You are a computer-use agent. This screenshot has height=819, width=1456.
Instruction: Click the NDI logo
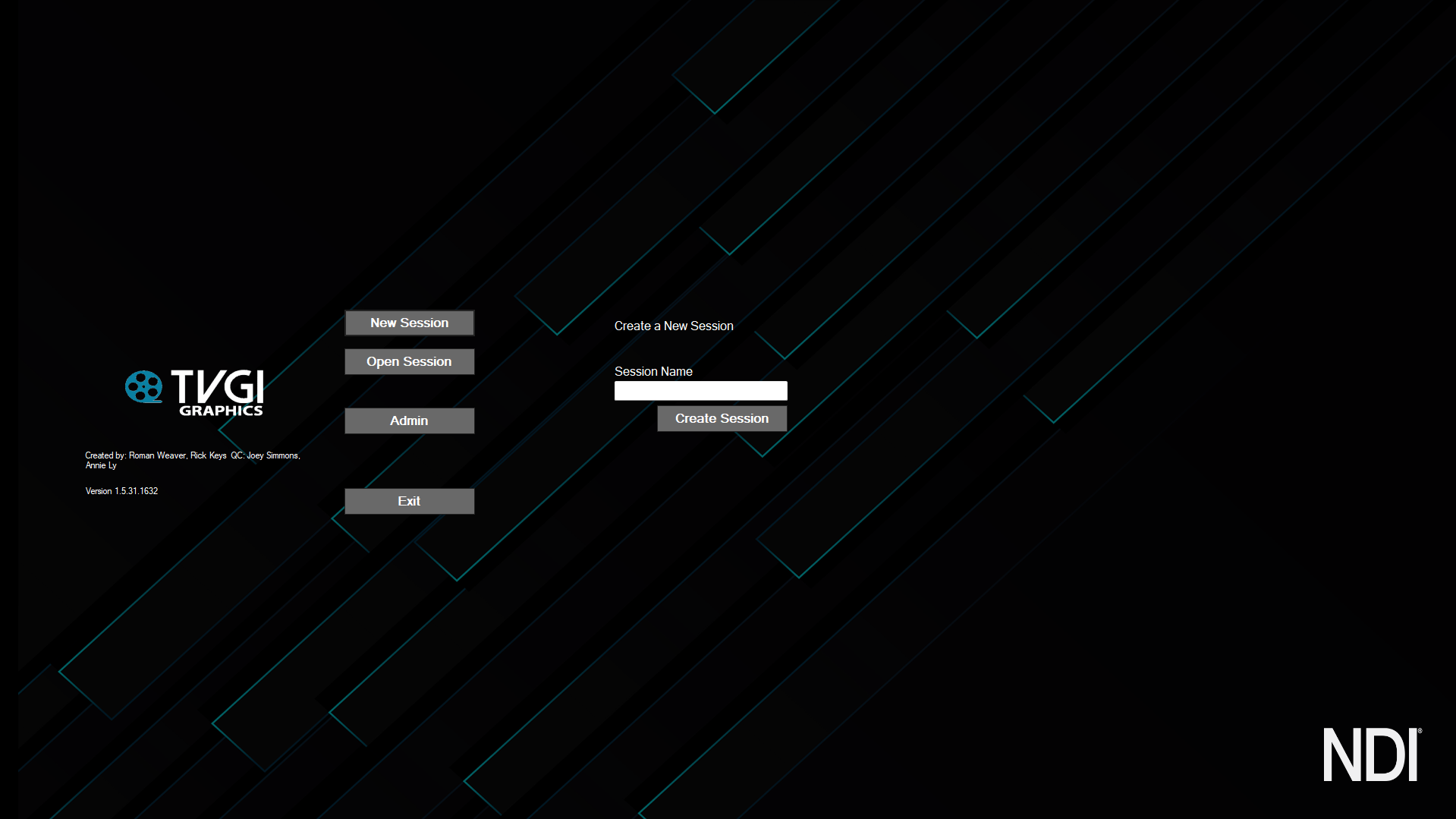pyautogui.click(x=1370, y=755)
